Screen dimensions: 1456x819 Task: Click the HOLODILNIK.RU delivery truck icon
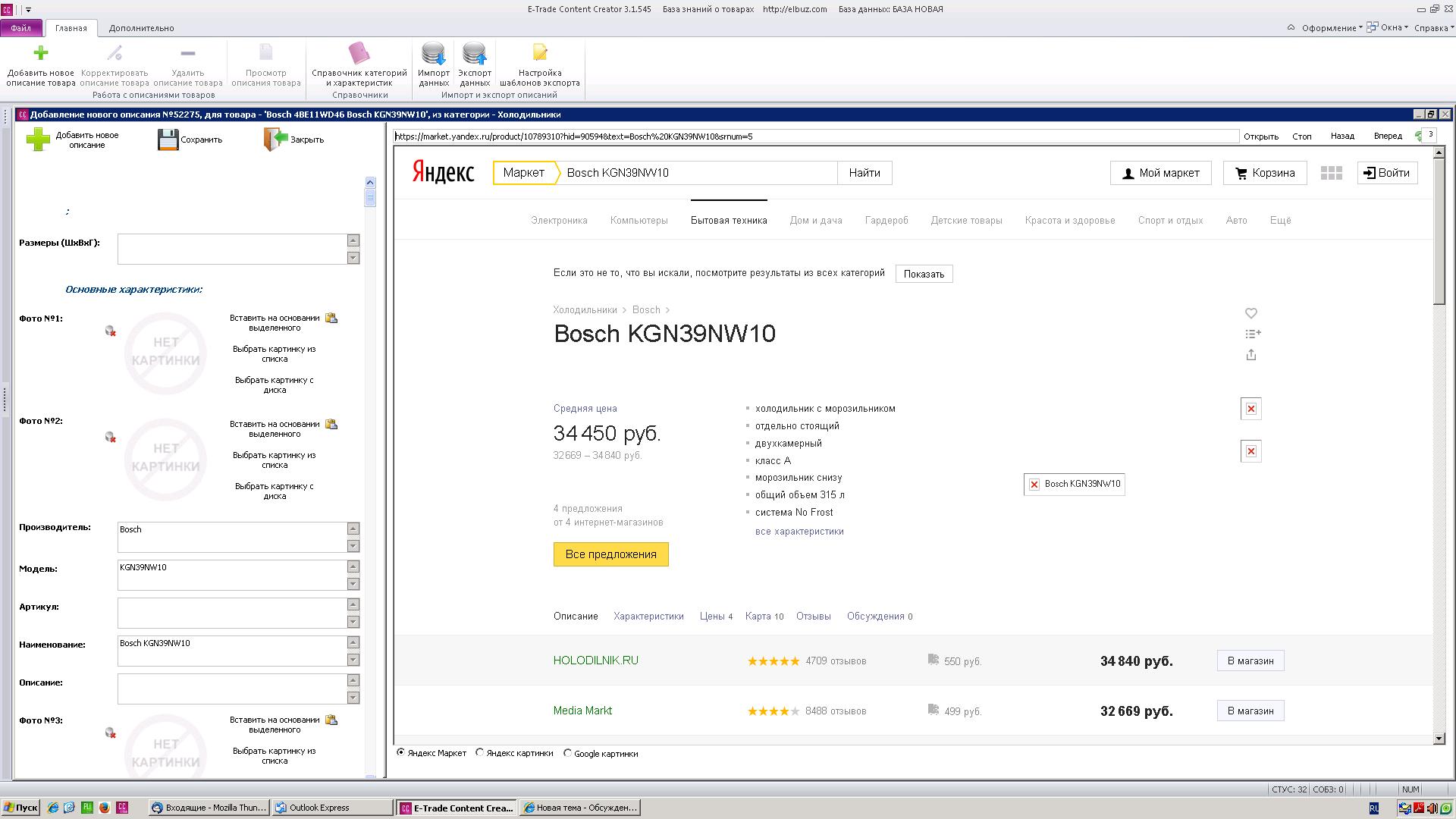click(934, 660)
